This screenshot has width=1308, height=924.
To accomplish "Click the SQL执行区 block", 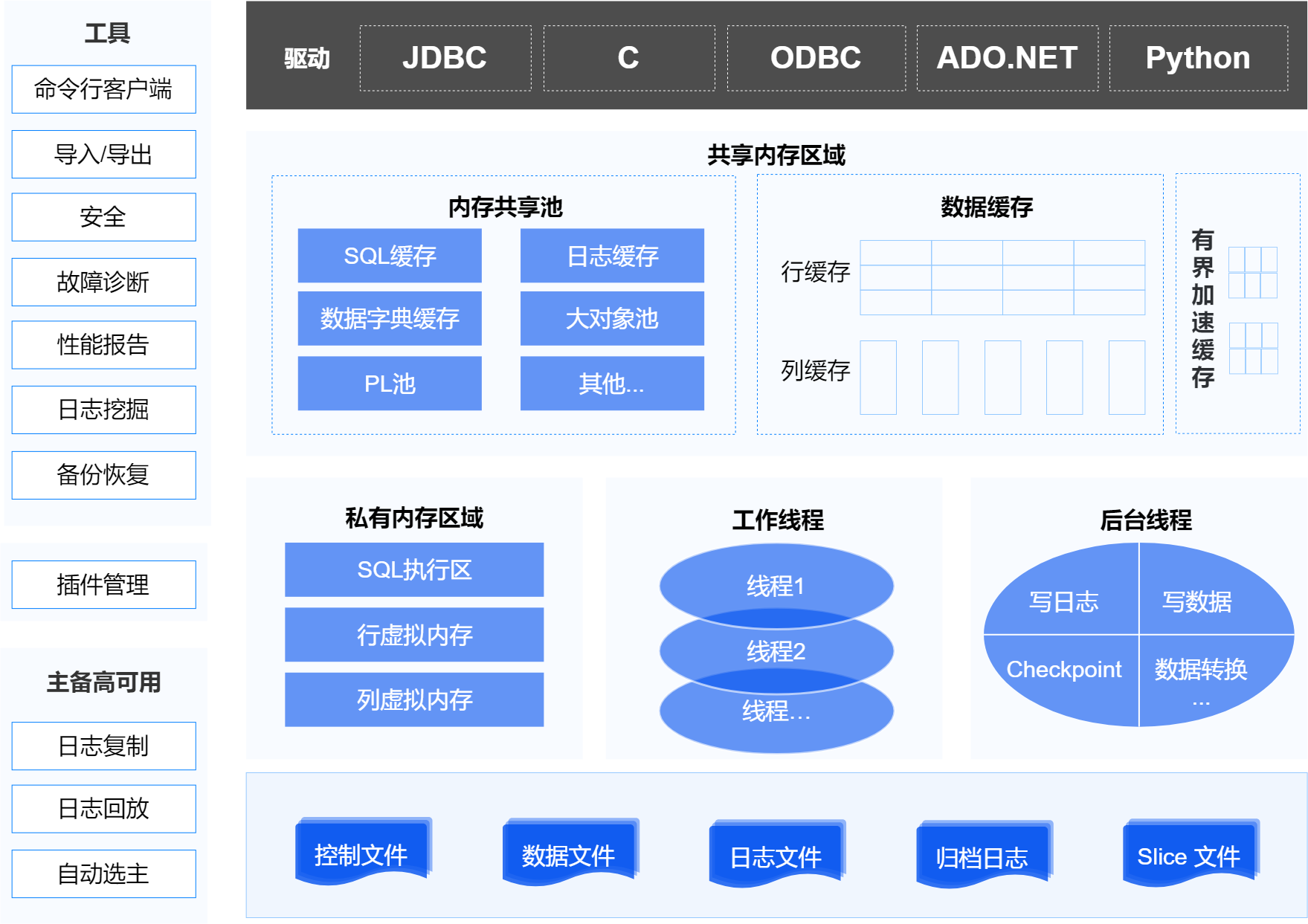I will pyautogui.click(x=414, y=569).
